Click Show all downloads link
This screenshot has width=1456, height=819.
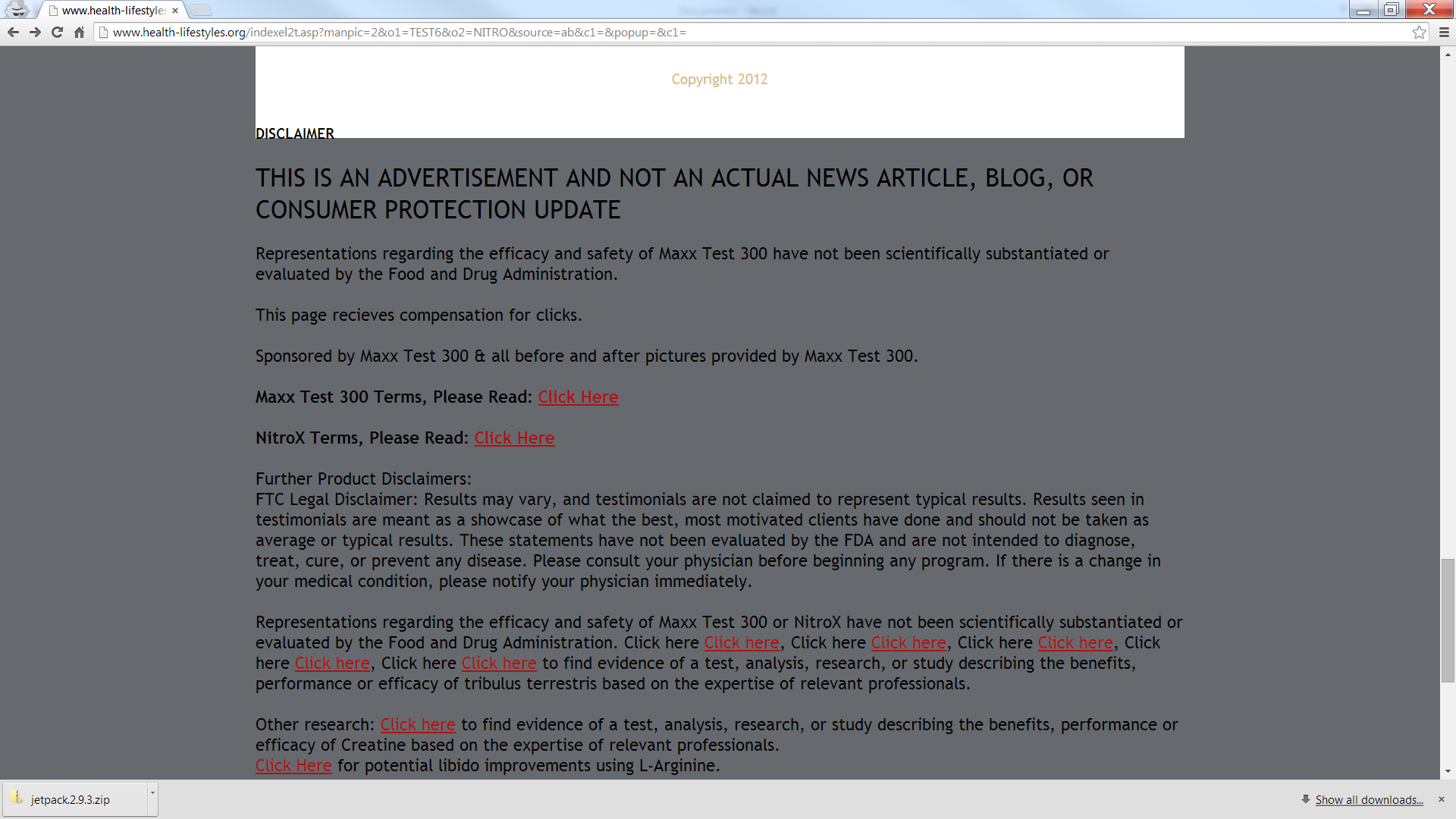tap(1369, 800)
